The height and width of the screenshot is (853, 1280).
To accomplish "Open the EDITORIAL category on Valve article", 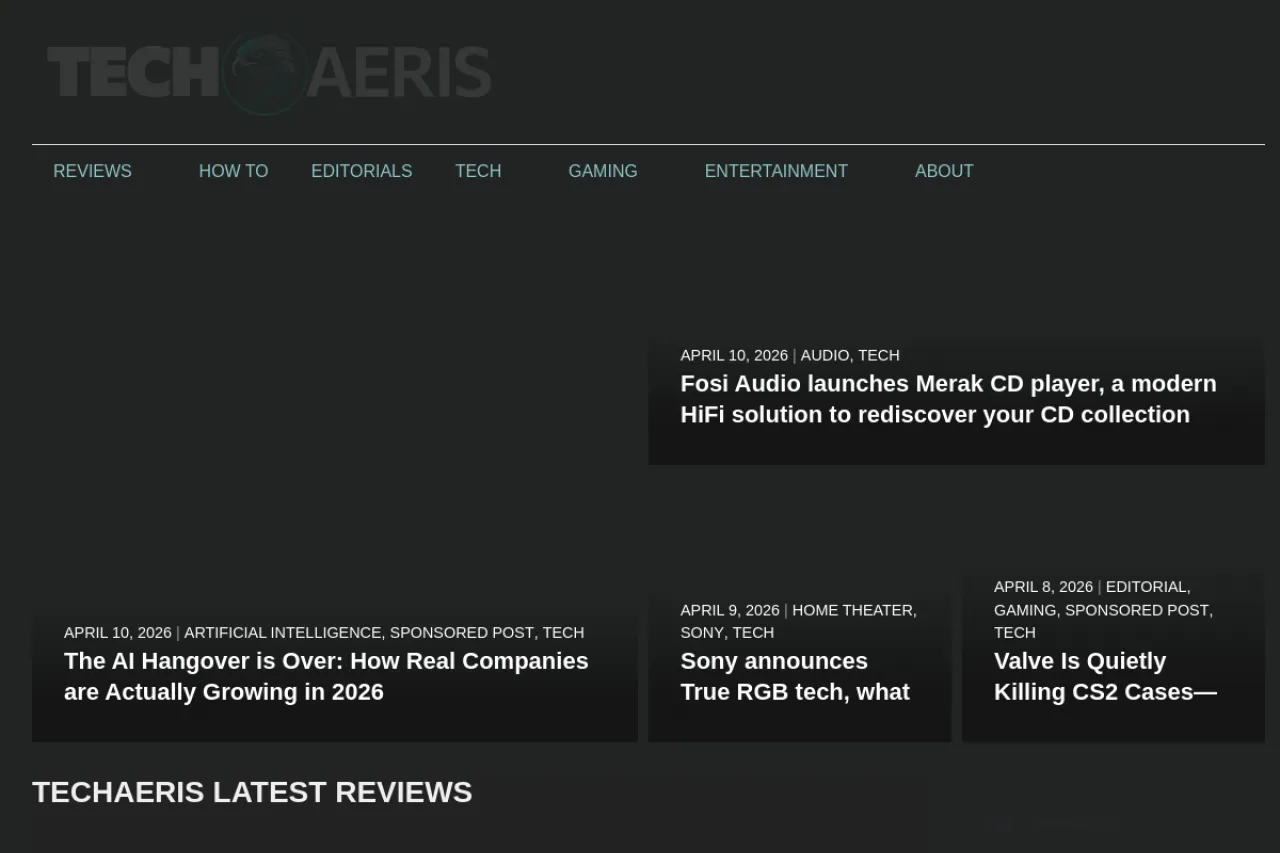I will pyautogui.click(x=1146, y=587).
